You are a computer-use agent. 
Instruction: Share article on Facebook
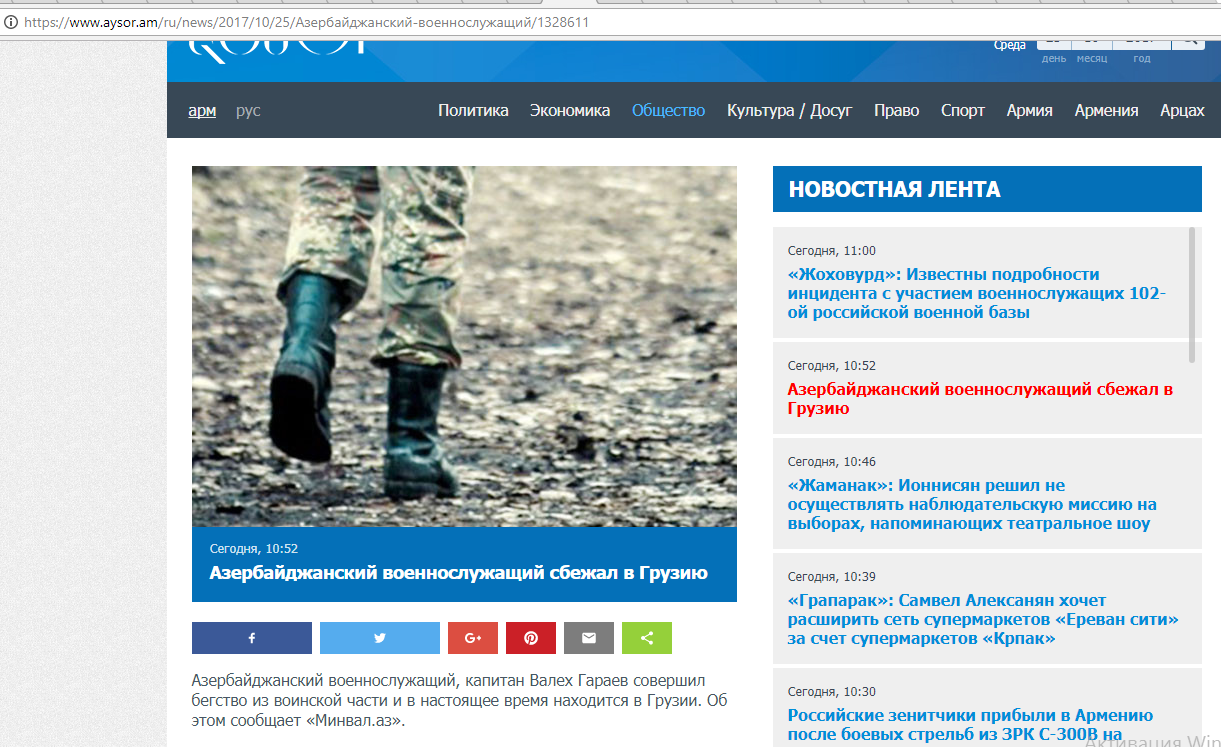tap(252, 638)
